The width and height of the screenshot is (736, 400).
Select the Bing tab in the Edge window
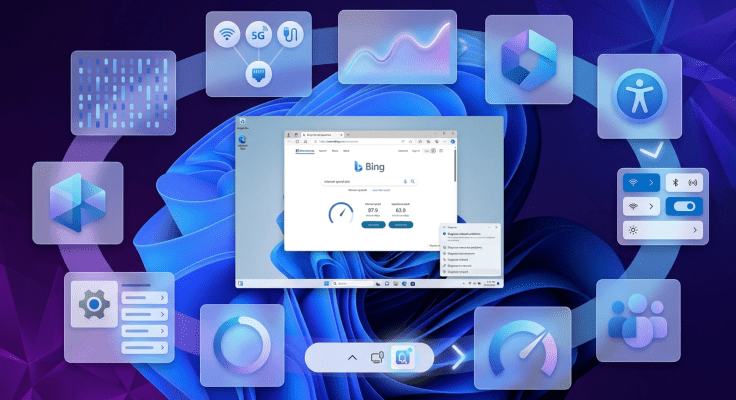coord(322,135)
